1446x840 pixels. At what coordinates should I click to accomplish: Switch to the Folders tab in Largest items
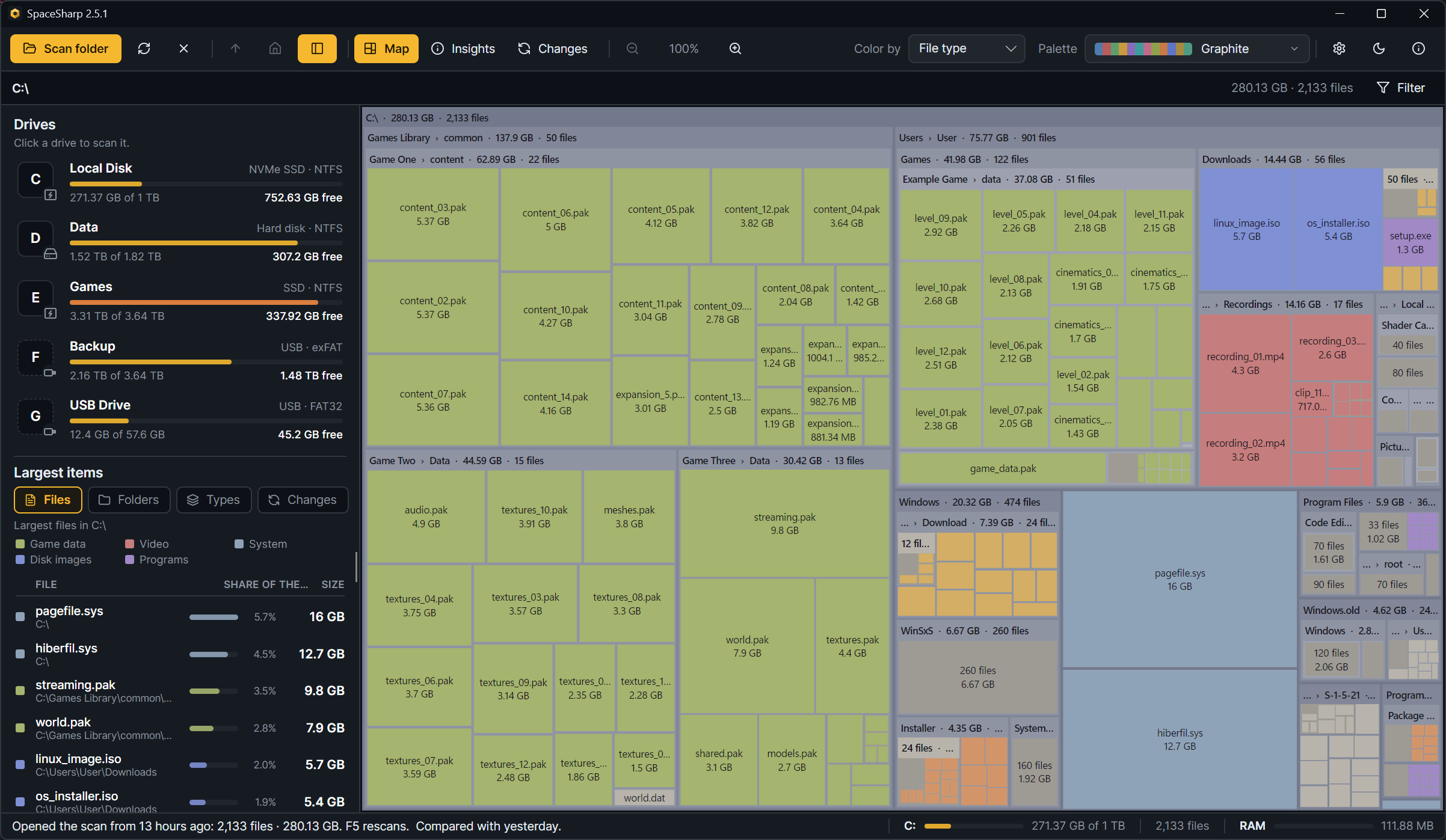tap(129, 500)
